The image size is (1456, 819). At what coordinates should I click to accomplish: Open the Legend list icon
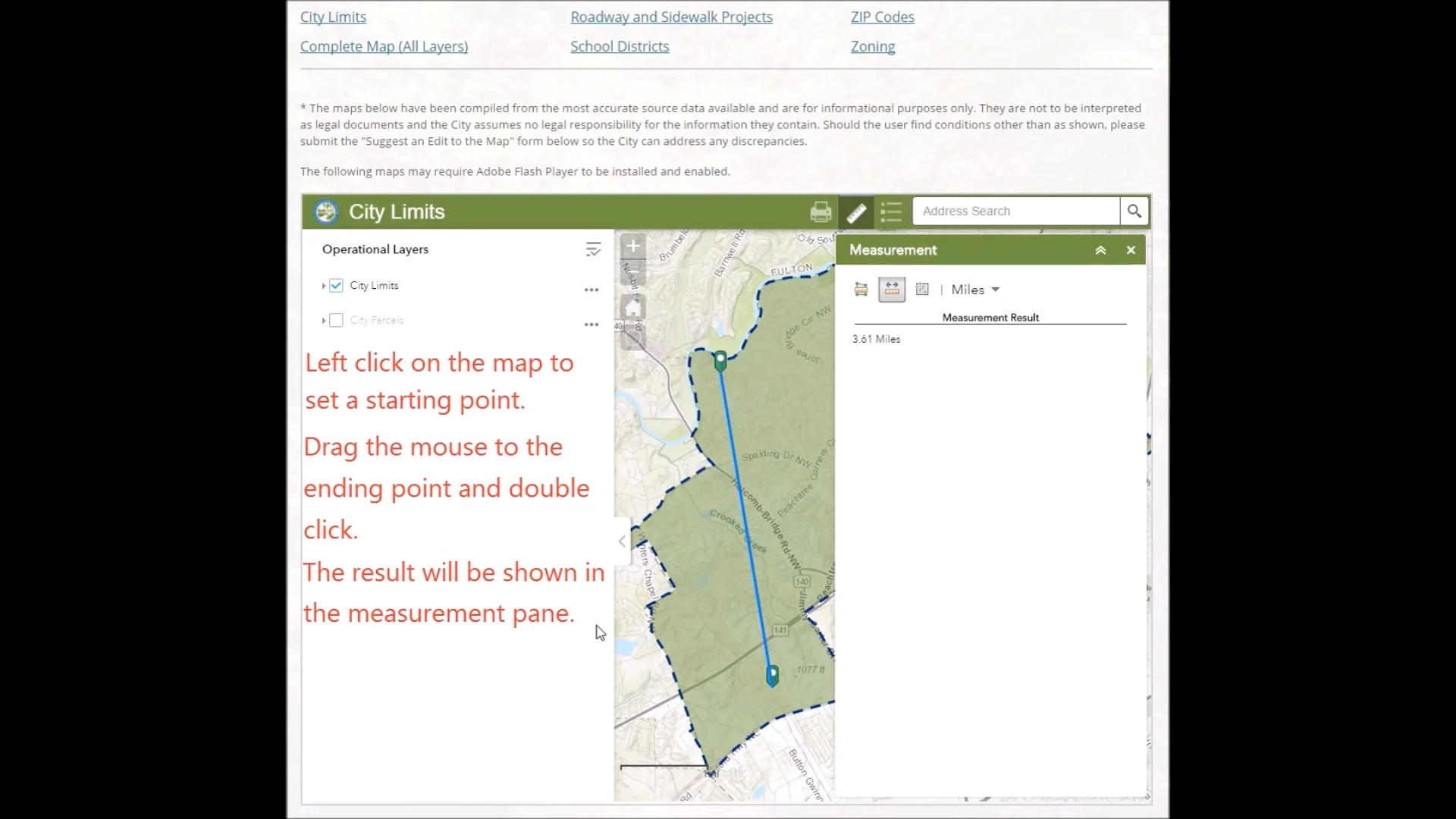(x=891, y=212)
